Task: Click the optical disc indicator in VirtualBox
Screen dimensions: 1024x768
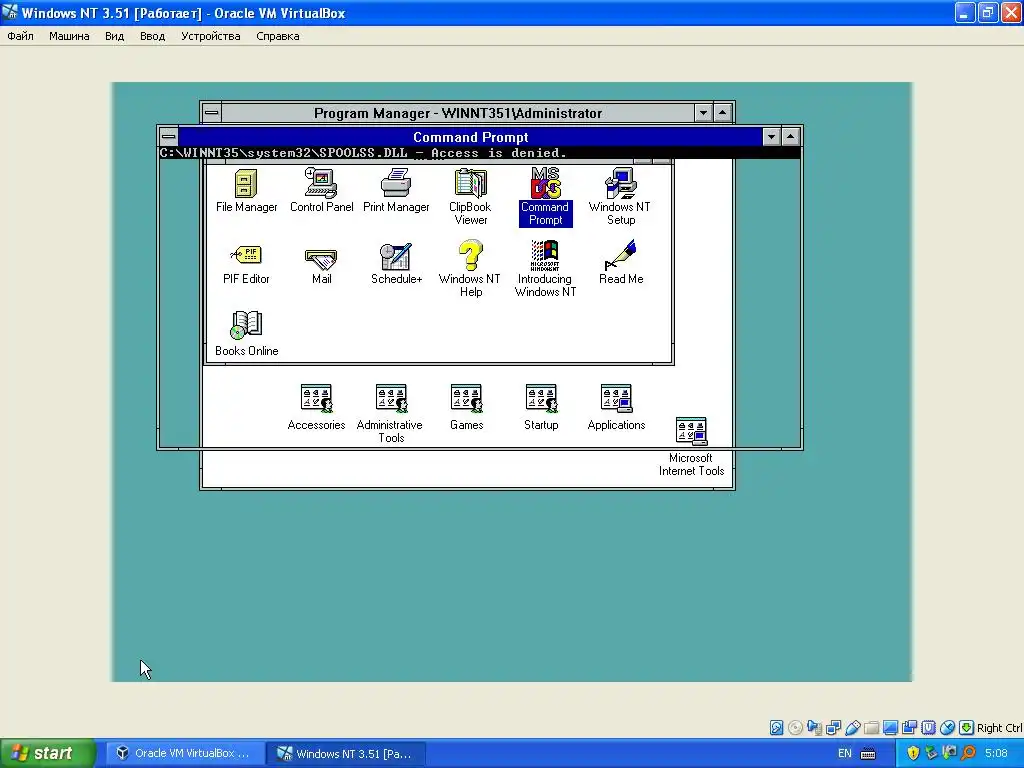Action: (795, 728)
